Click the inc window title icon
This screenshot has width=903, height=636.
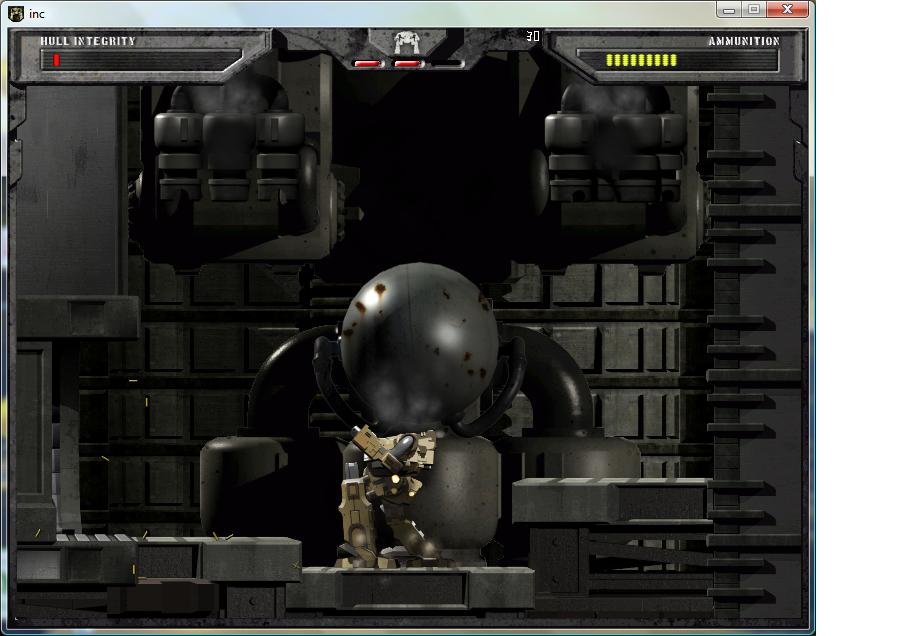16,14
